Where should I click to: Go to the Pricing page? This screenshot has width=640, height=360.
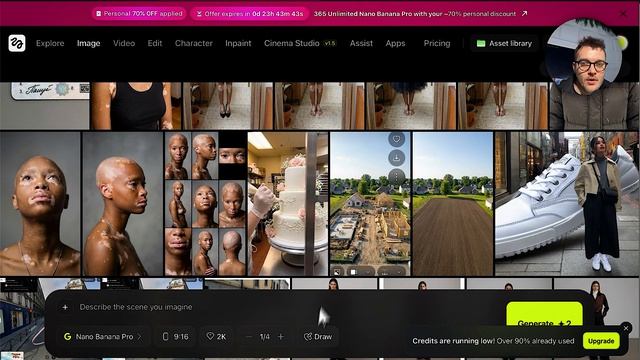pyautogui.click(x=437, y=43)
